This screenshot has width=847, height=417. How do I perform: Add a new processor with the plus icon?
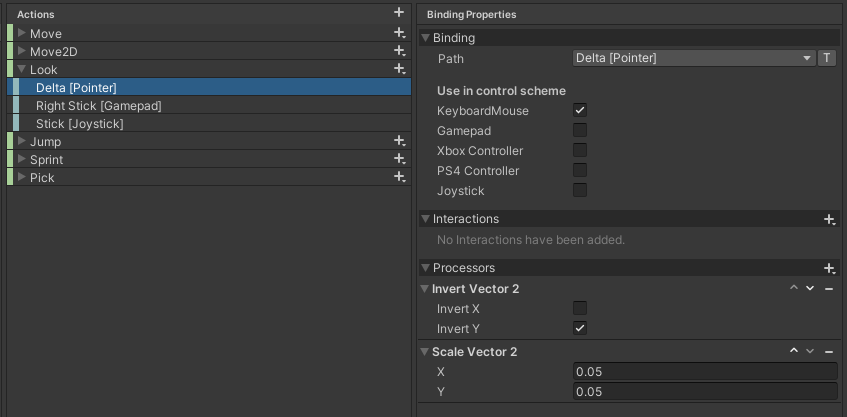[x=829, y=268]
